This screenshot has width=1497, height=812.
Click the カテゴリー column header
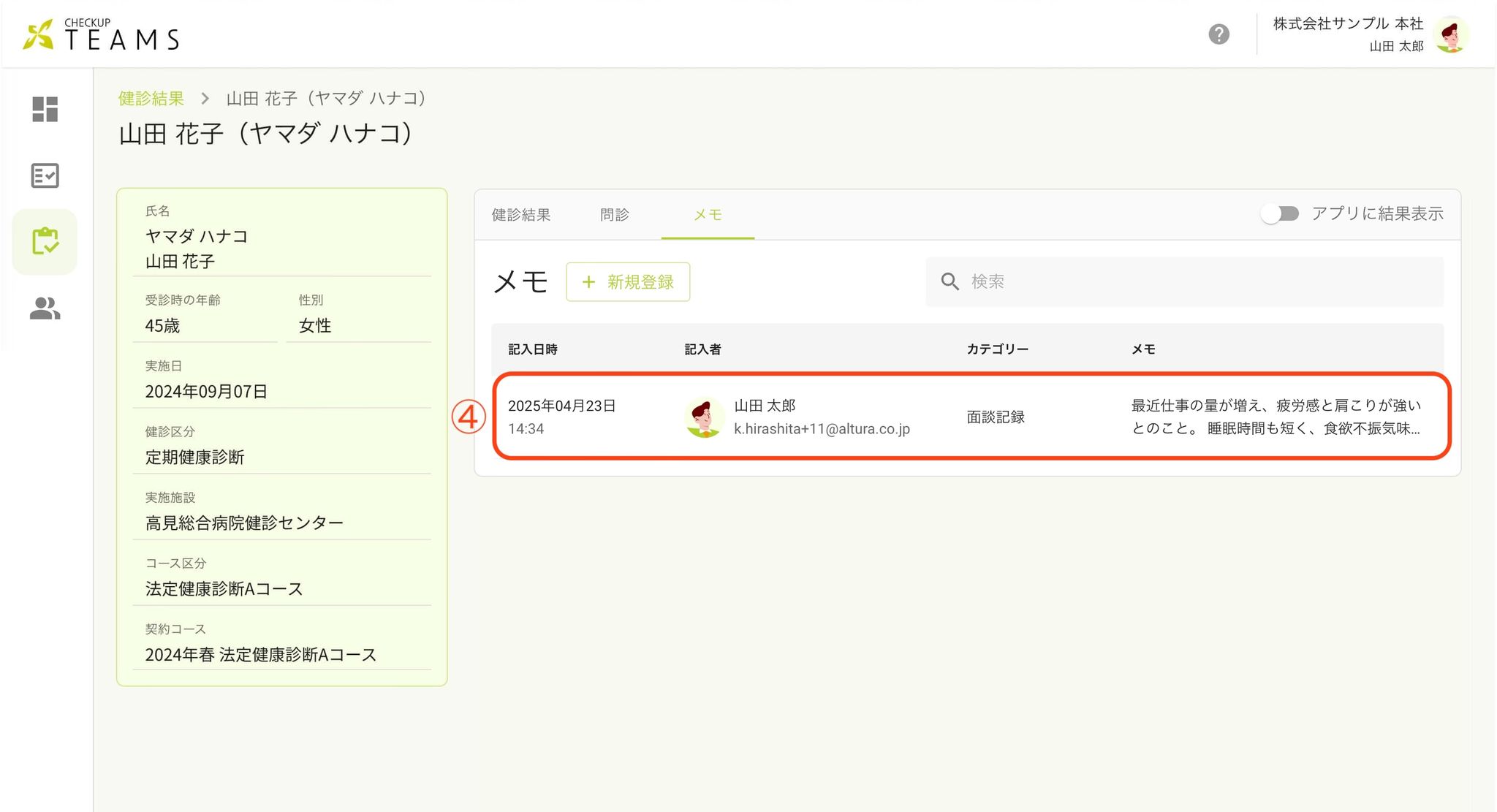(997, 349)
